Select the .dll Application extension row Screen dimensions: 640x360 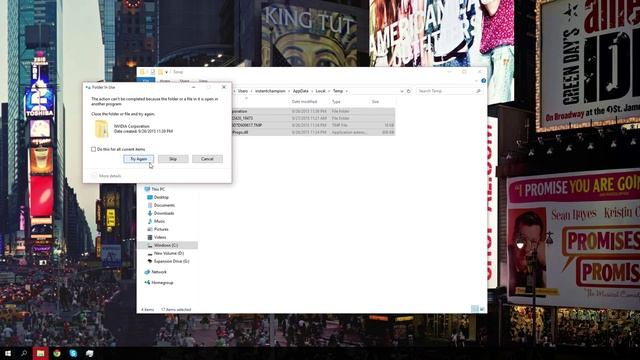coord(313,132)
